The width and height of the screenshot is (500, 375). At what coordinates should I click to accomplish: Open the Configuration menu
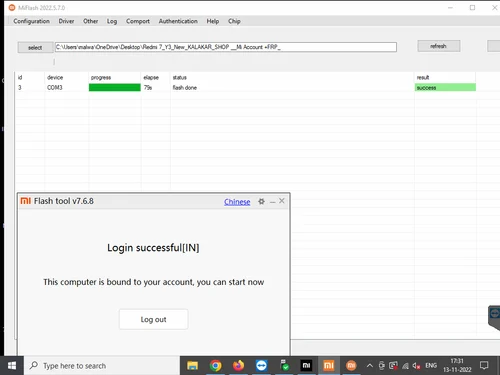click(31, 21)
